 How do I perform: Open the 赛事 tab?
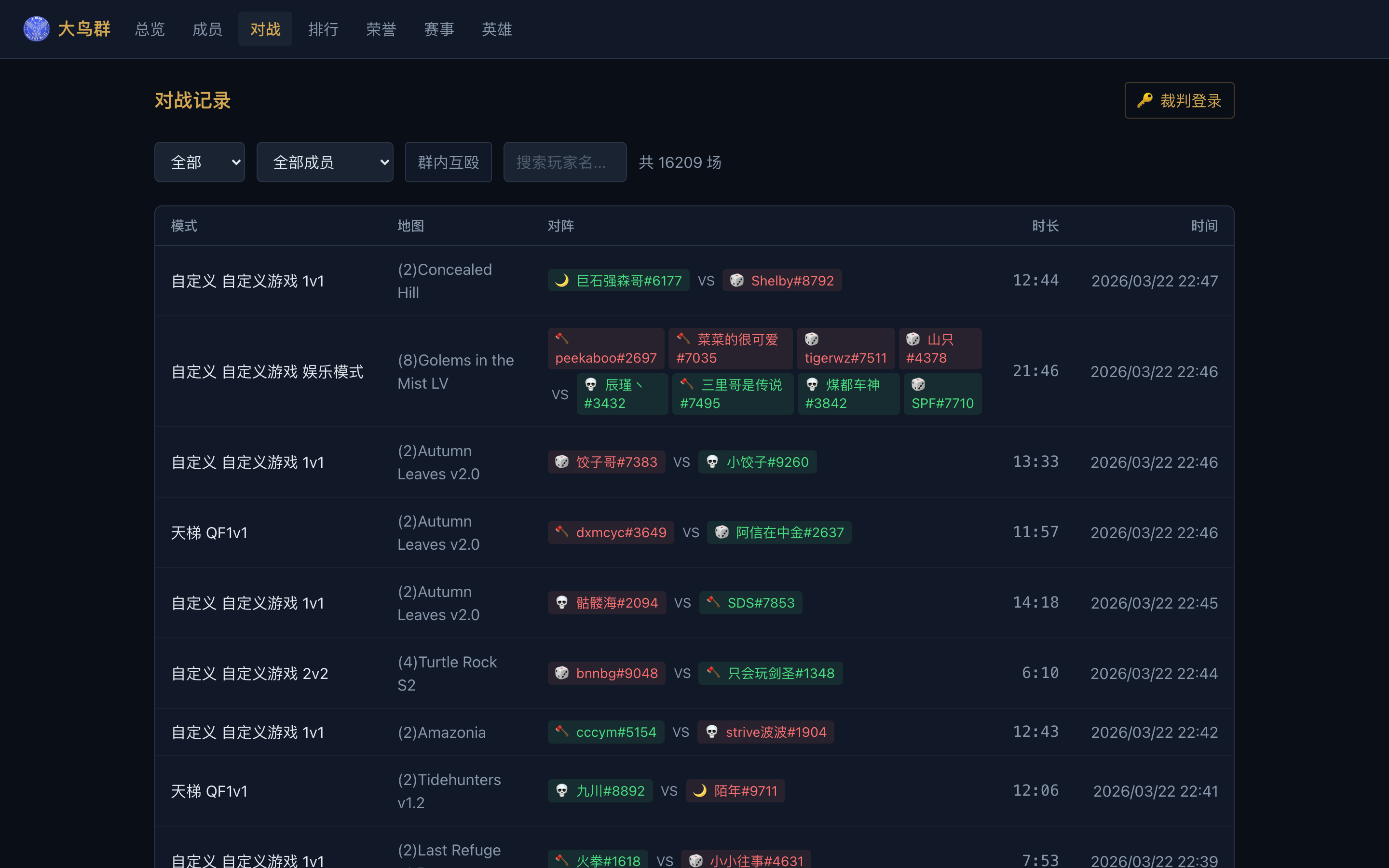point(438,29)
